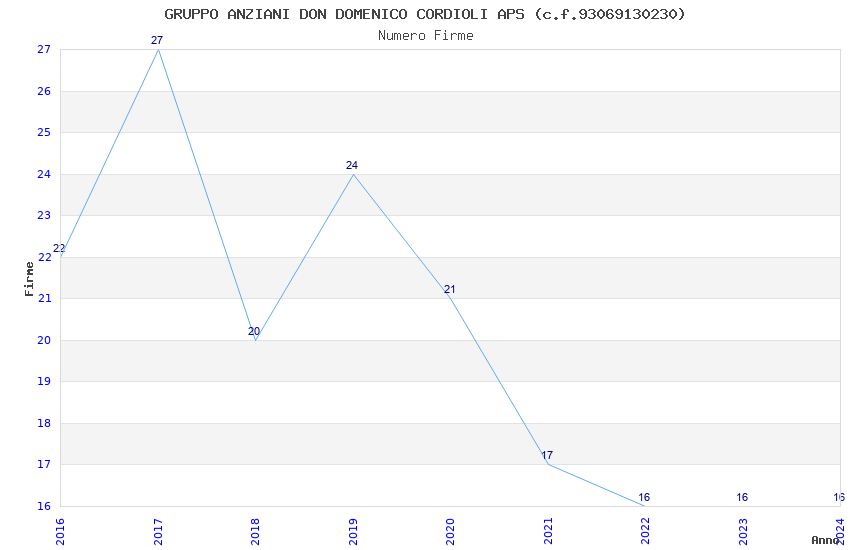Click y-axis tick value 16

(44, 506)
